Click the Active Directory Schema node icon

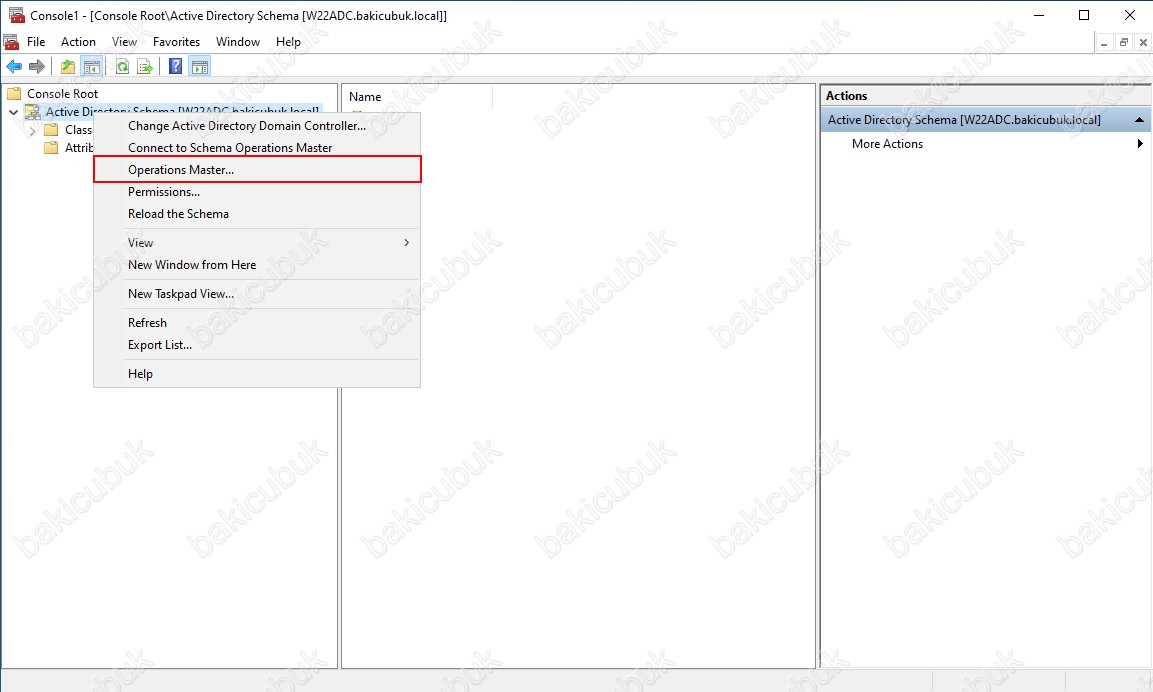point(33,112)
